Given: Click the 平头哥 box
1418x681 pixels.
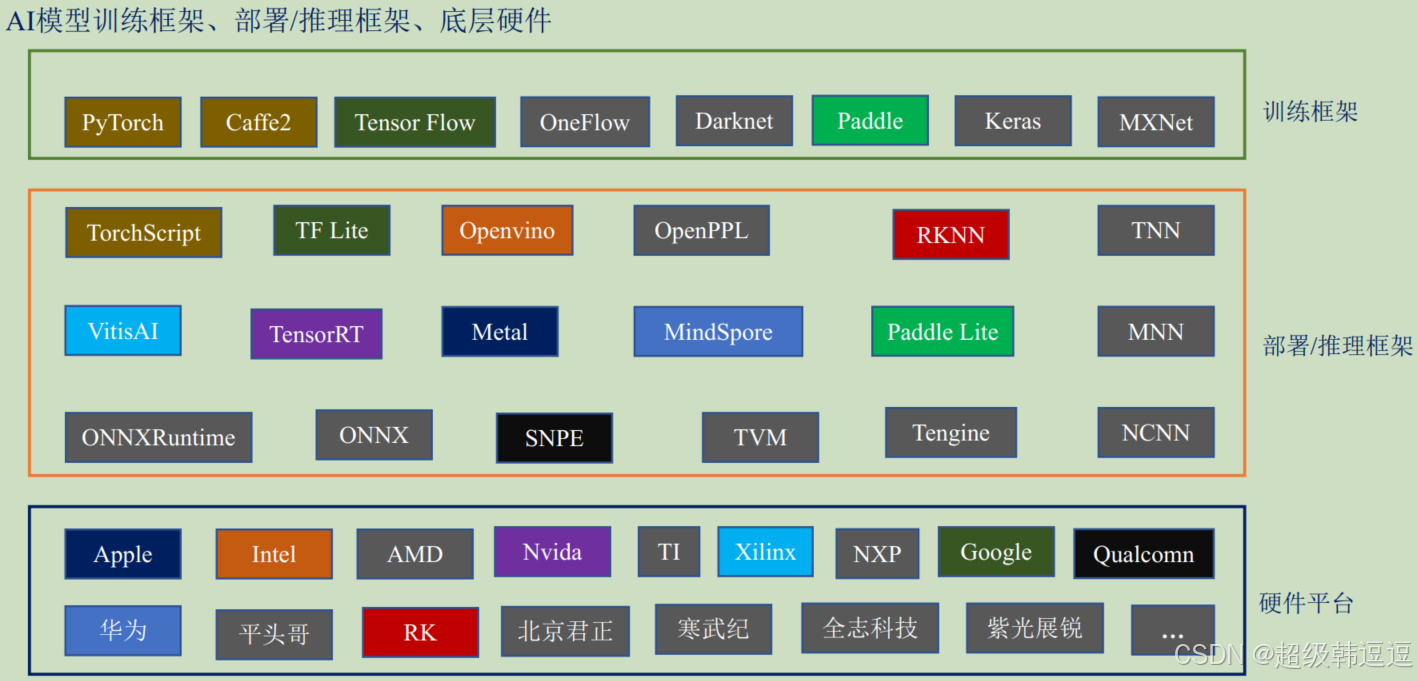Looking at the screenshot, I should (x=274, y=634).
